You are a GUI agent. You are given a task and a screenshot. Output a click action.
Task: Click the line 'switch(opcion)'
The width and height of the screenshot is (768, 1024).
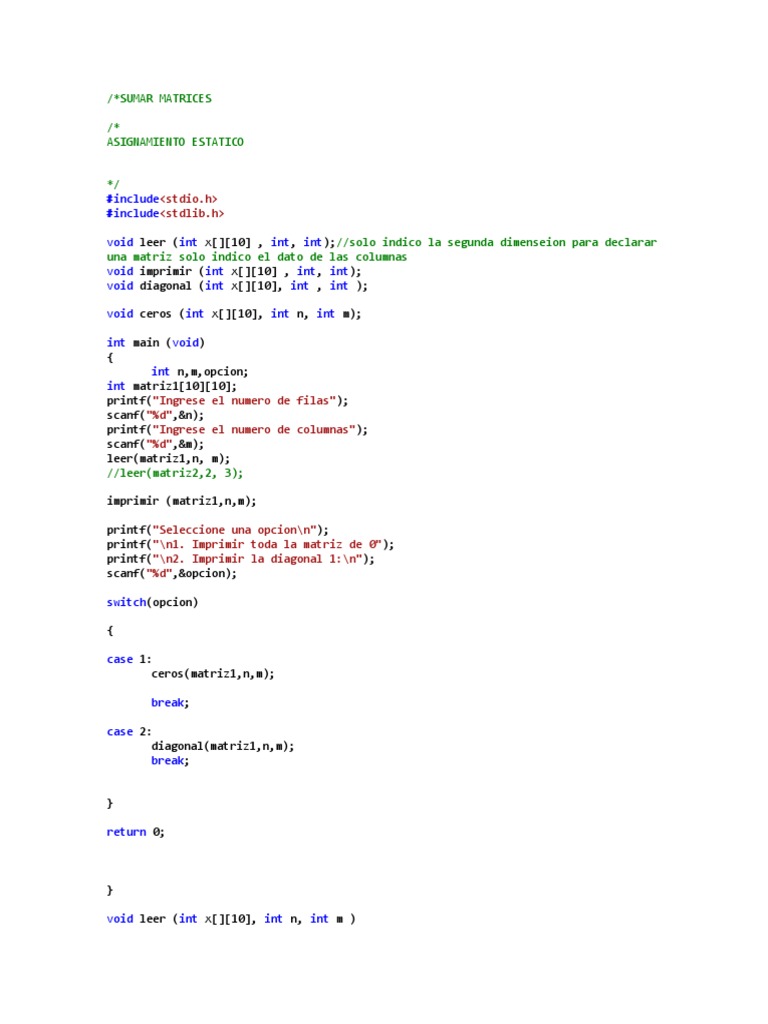click(152, 602)
